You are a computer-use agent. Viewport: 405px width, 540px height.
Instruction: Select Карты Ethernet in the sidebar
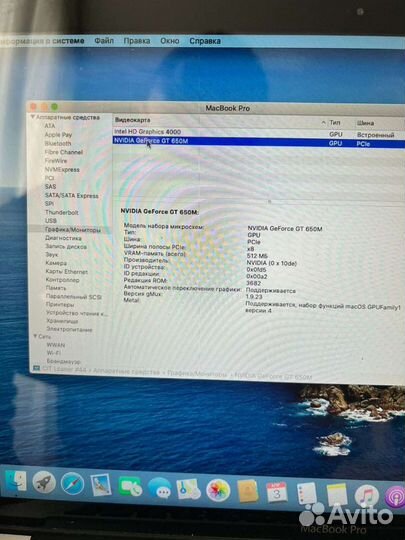[66, 271]
